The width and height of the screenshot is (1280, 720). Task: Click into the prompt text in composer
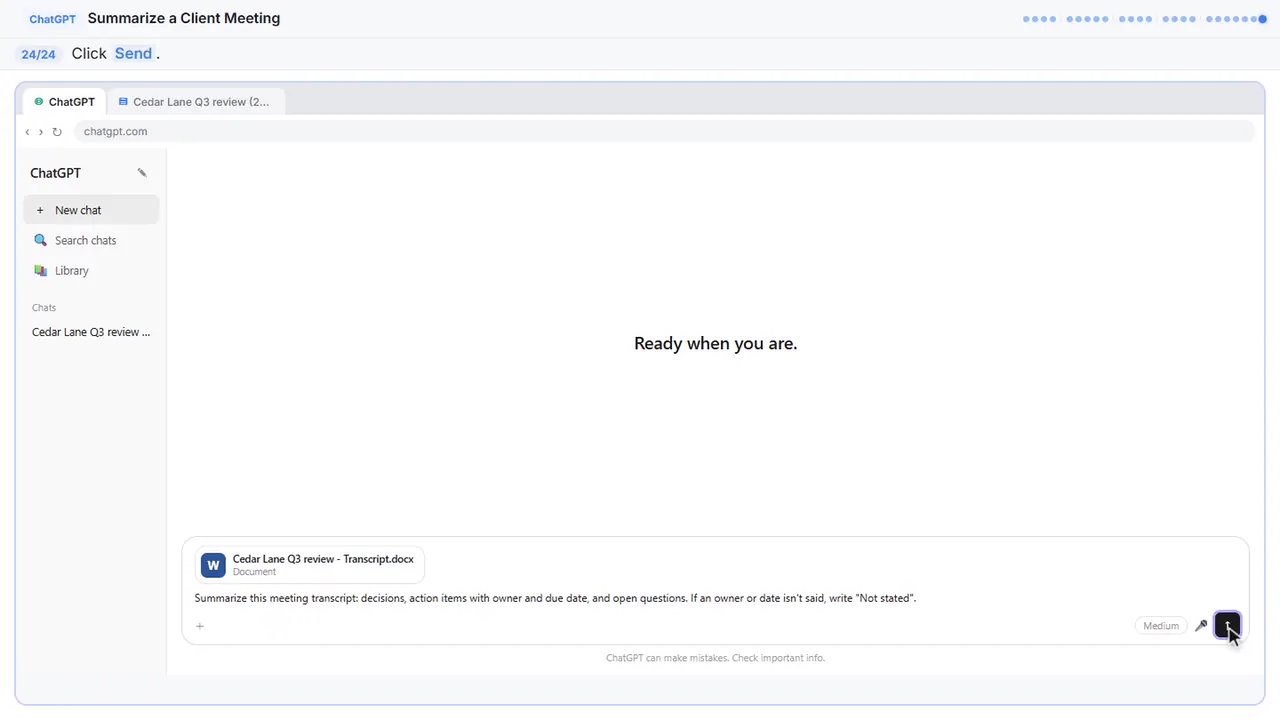tap(555, 598)
